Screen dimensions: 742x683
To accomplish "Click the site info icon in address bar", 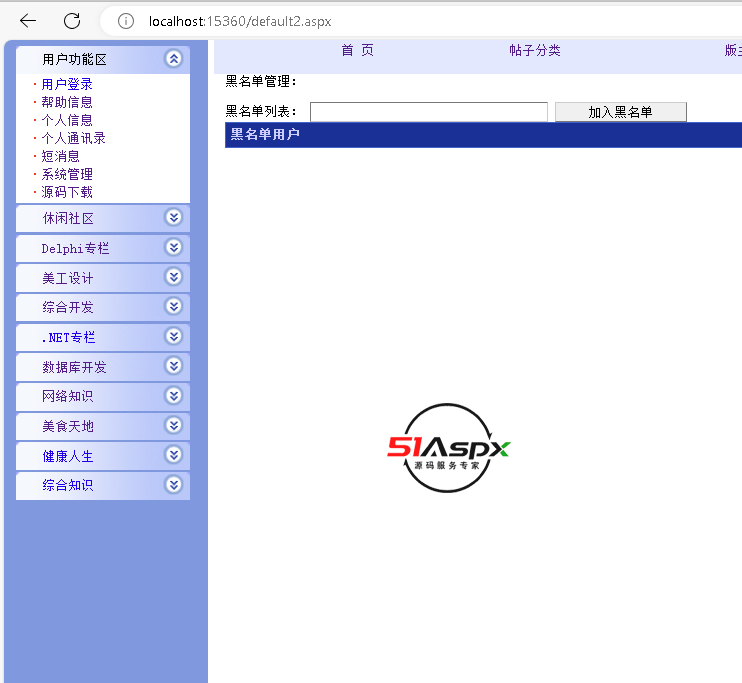I will tap(125, 21).
